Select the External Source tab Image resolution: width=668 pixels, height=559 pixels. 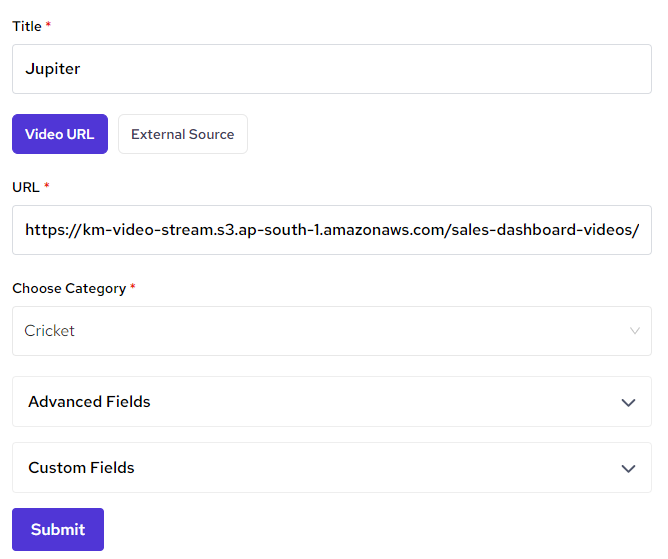tap(182, 134)
